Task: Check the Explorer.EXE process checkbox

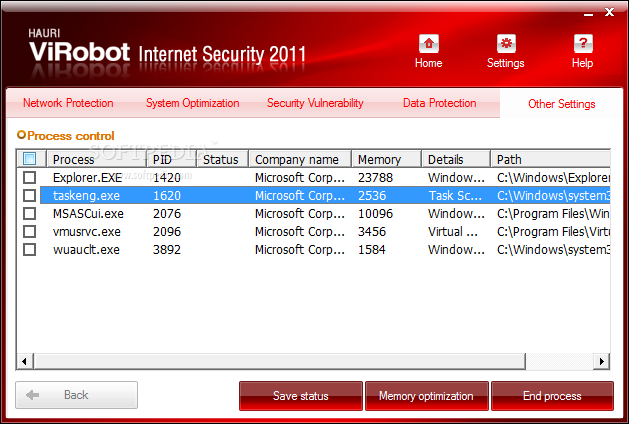Action: (x=29, y=177)
